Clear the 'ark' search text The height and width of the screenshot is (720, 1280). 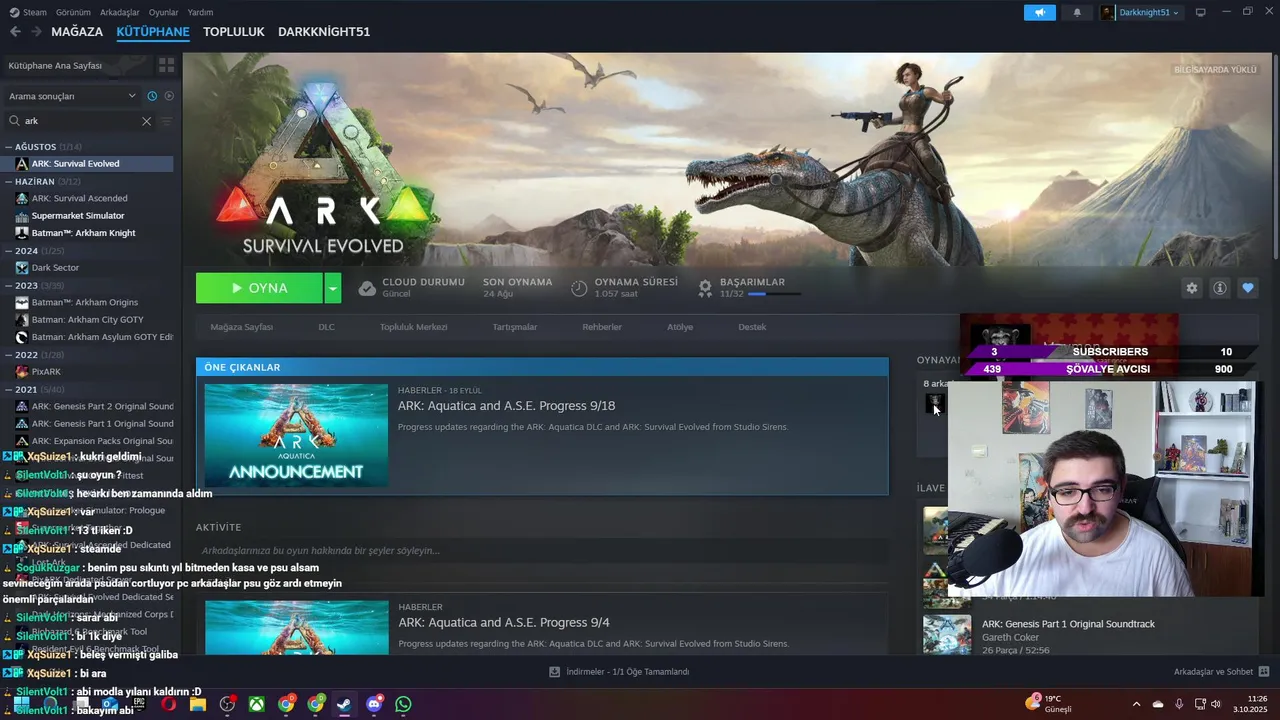pos(146,121)
